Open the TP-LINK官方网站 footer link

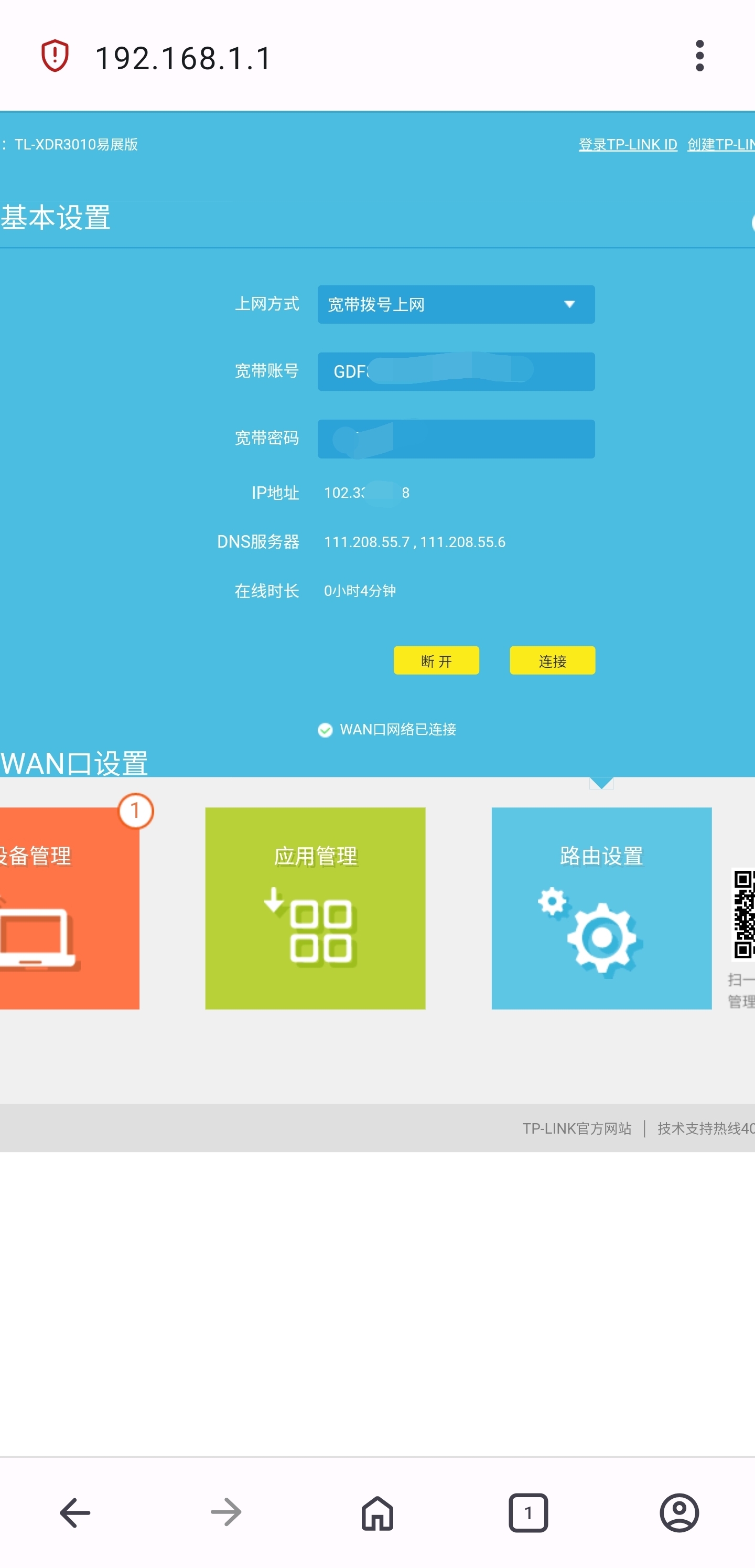click(576, 1128)
